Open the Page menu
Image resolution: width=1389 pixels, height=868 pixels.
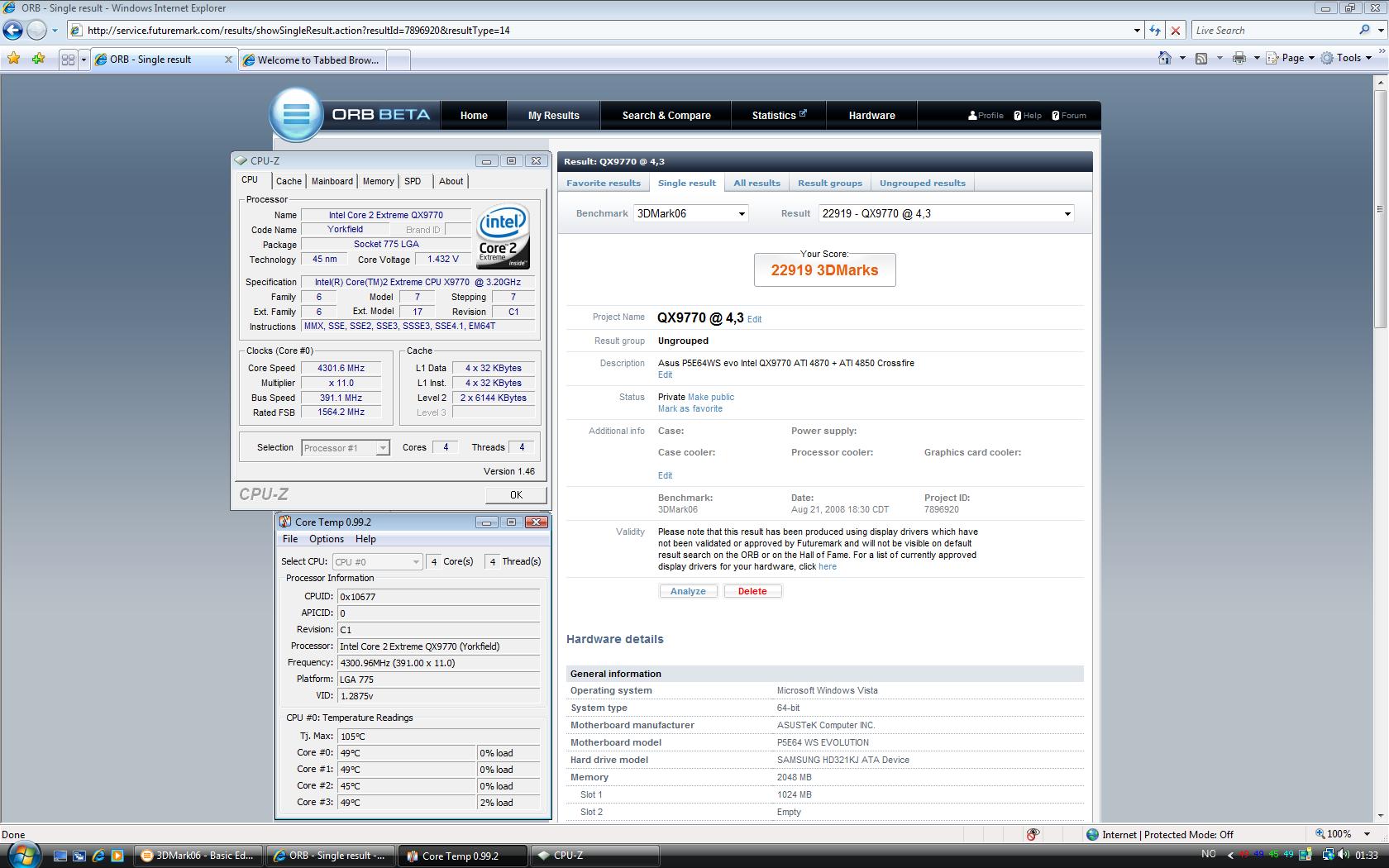[x=1290, y=58]
